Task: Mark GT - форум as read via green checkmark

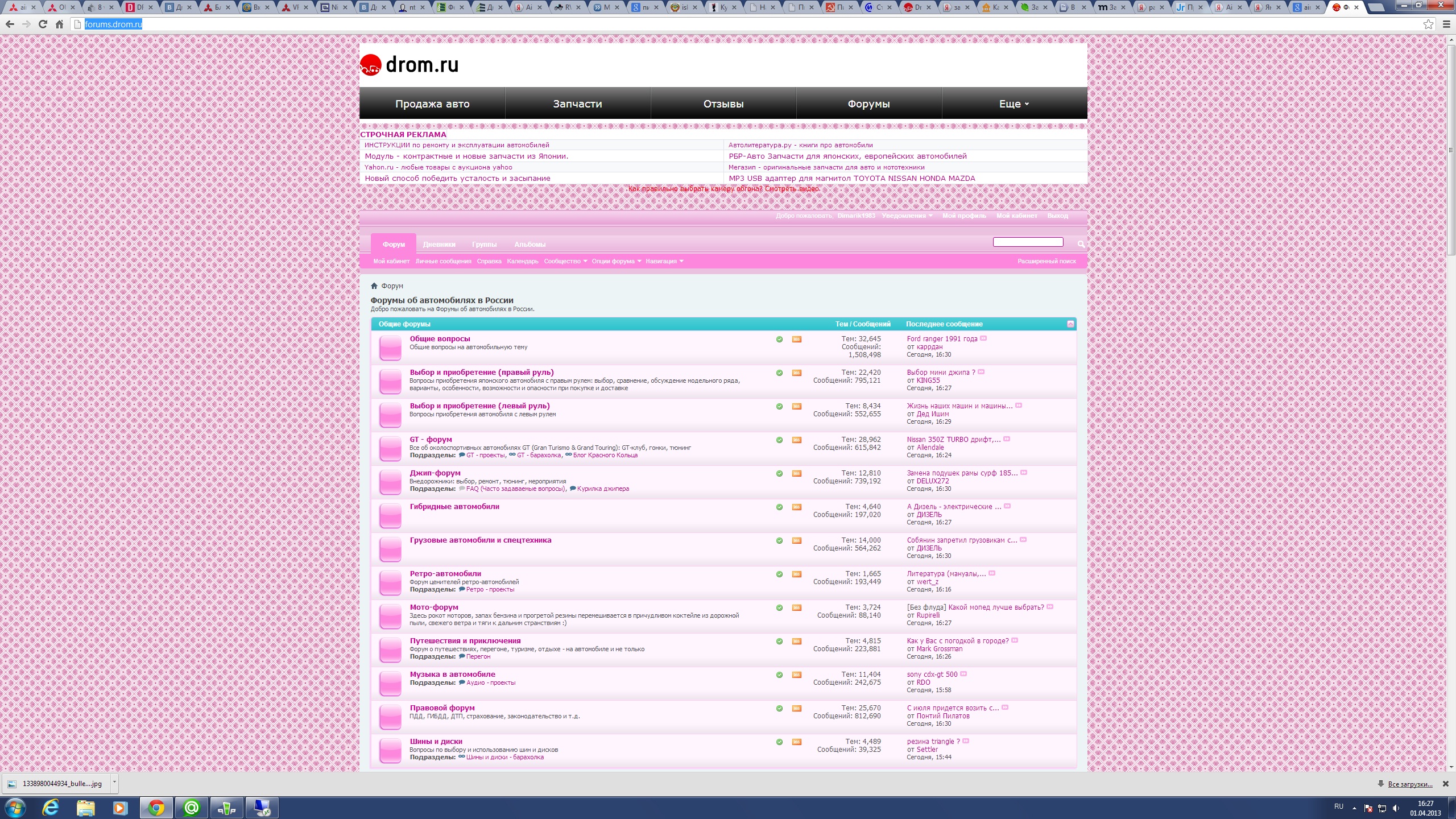Action: (x=779, y=440)
